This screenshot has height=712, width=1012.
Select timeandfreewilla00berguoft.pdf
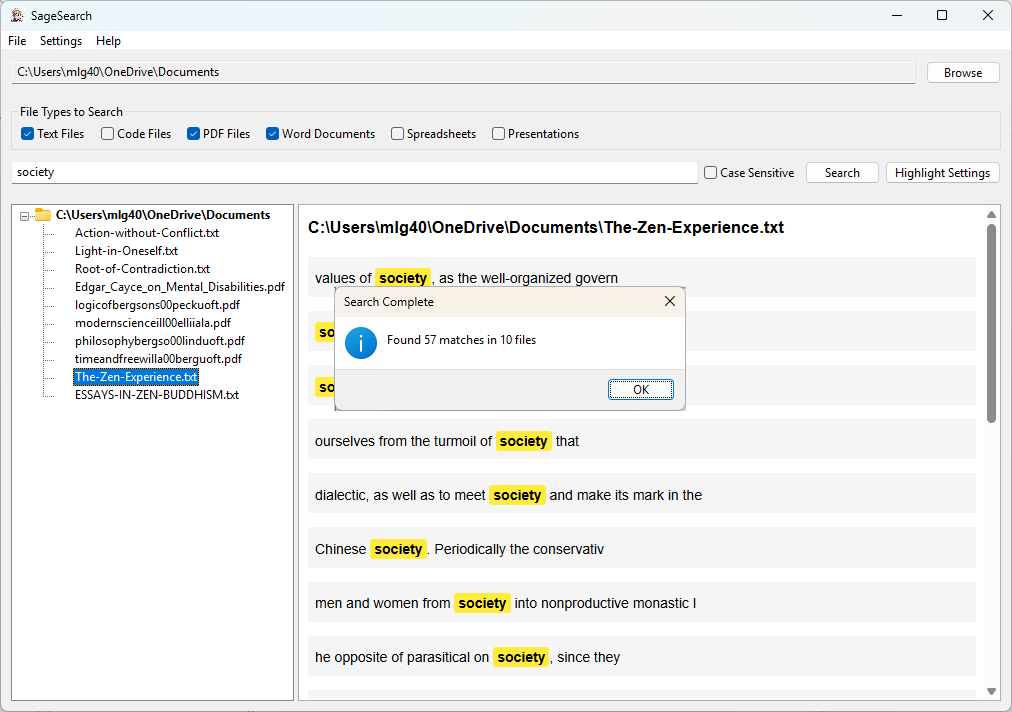(158, 359)
